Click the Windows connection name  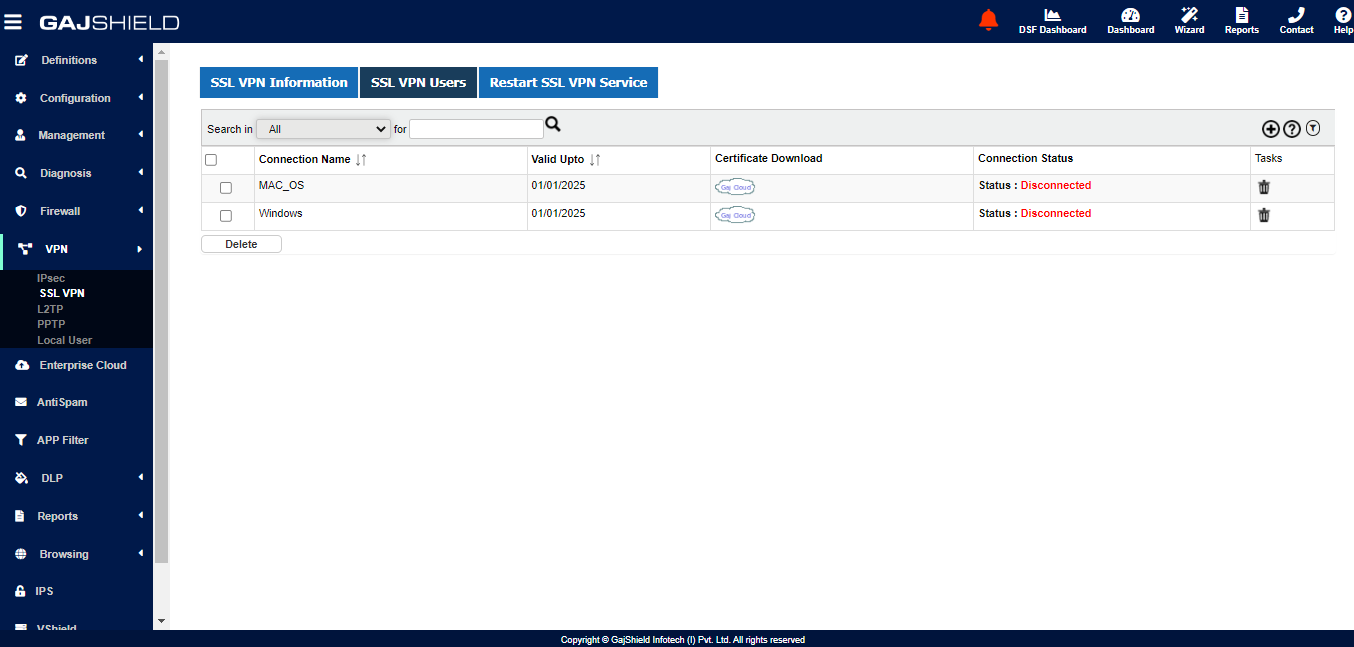[281, 213]
